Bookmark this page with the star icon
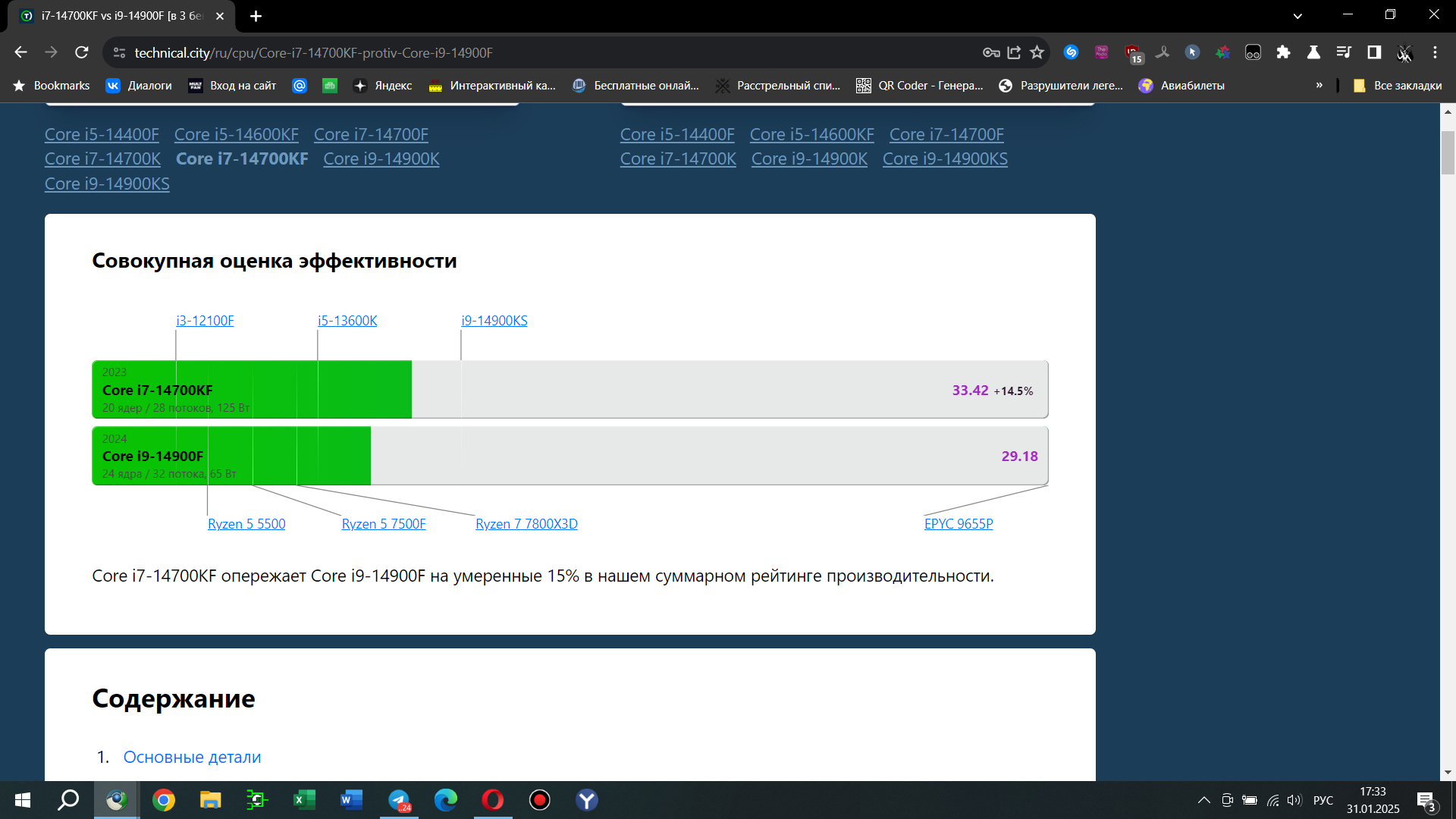The image size is (1456, 819). click(x=1037, y=52)
